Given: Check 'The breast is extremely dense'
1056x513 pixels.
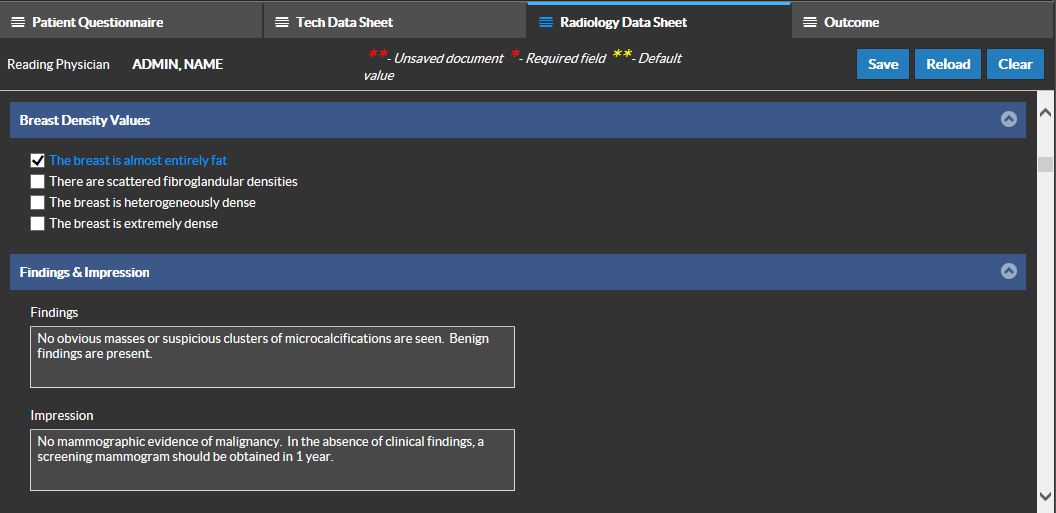Looking at the screenshot, I should coord(38,224).
